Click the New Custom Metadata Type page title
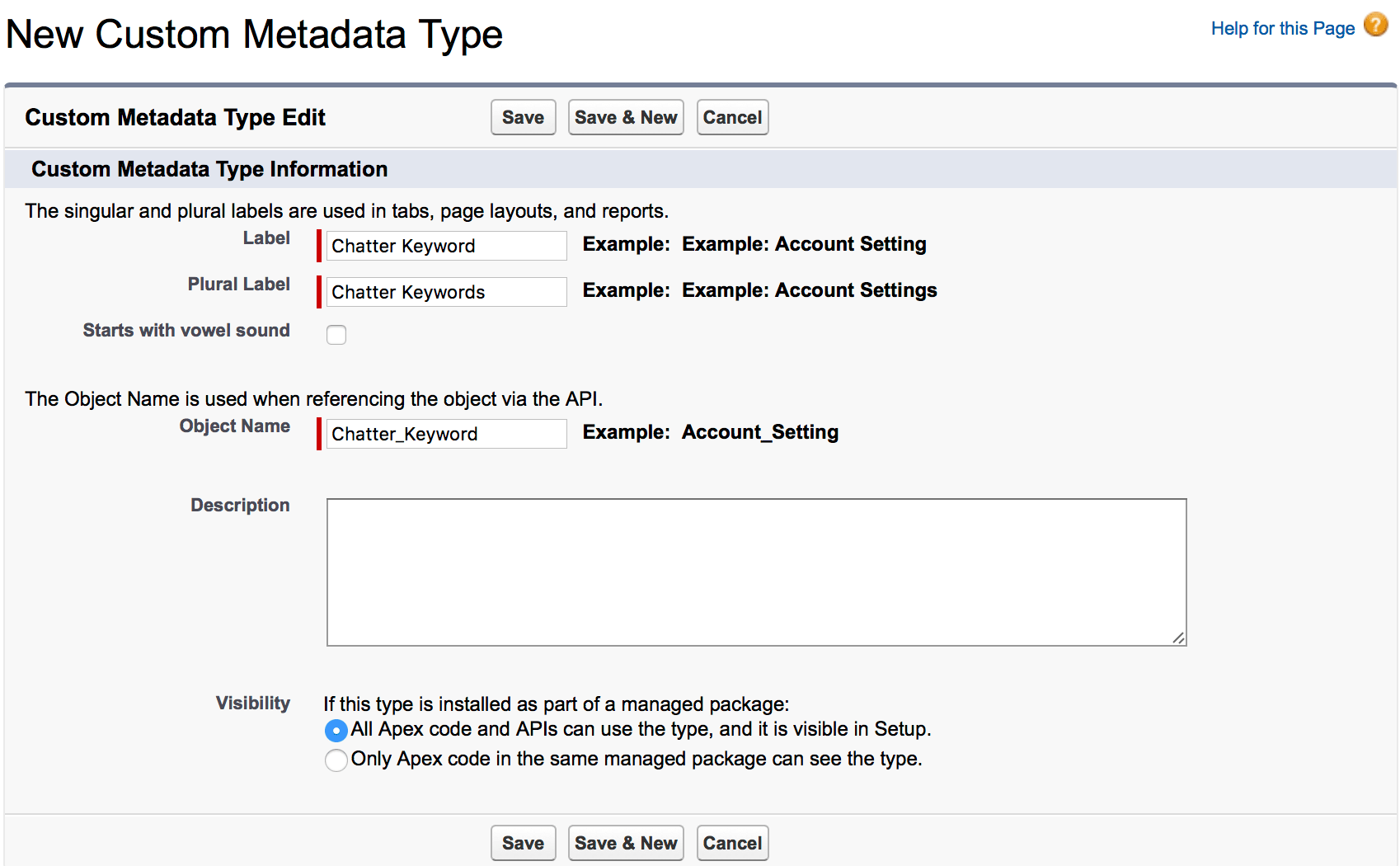The width and height of the screenshot is (1400, 866). pyautogui.click(x=254, y=35)
